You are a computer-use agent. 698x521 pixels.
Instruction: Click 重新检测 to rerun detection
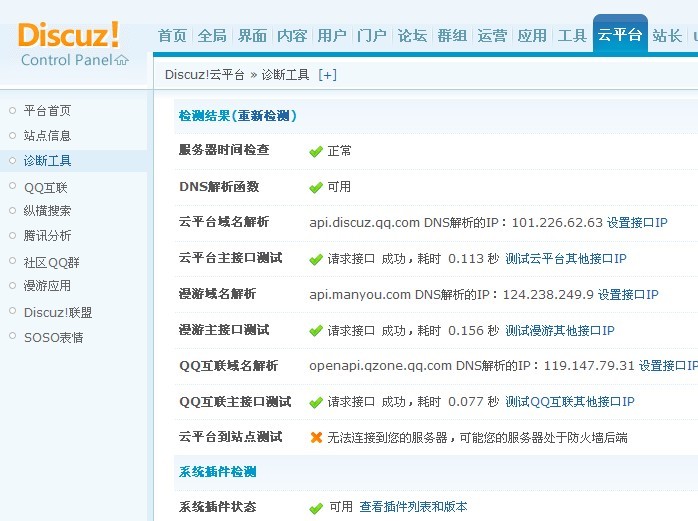(264, 116)
